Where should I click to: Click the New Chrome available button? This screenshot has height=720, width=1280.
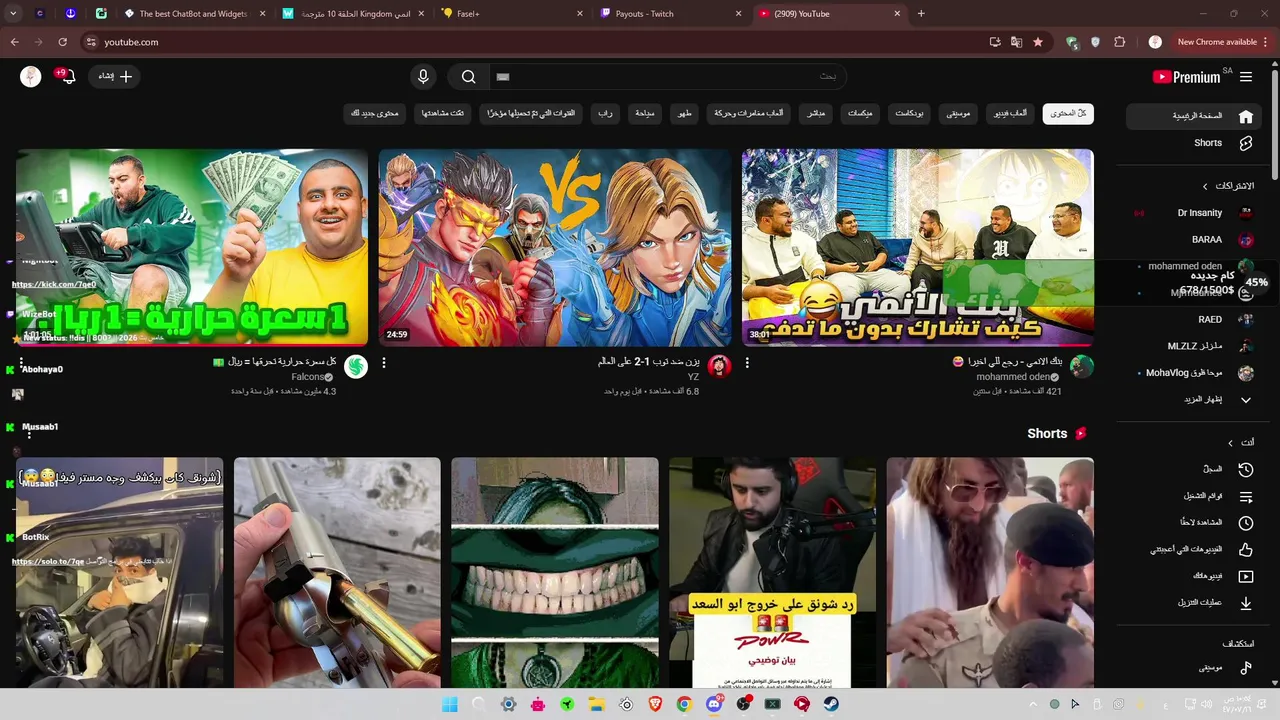1222,42
